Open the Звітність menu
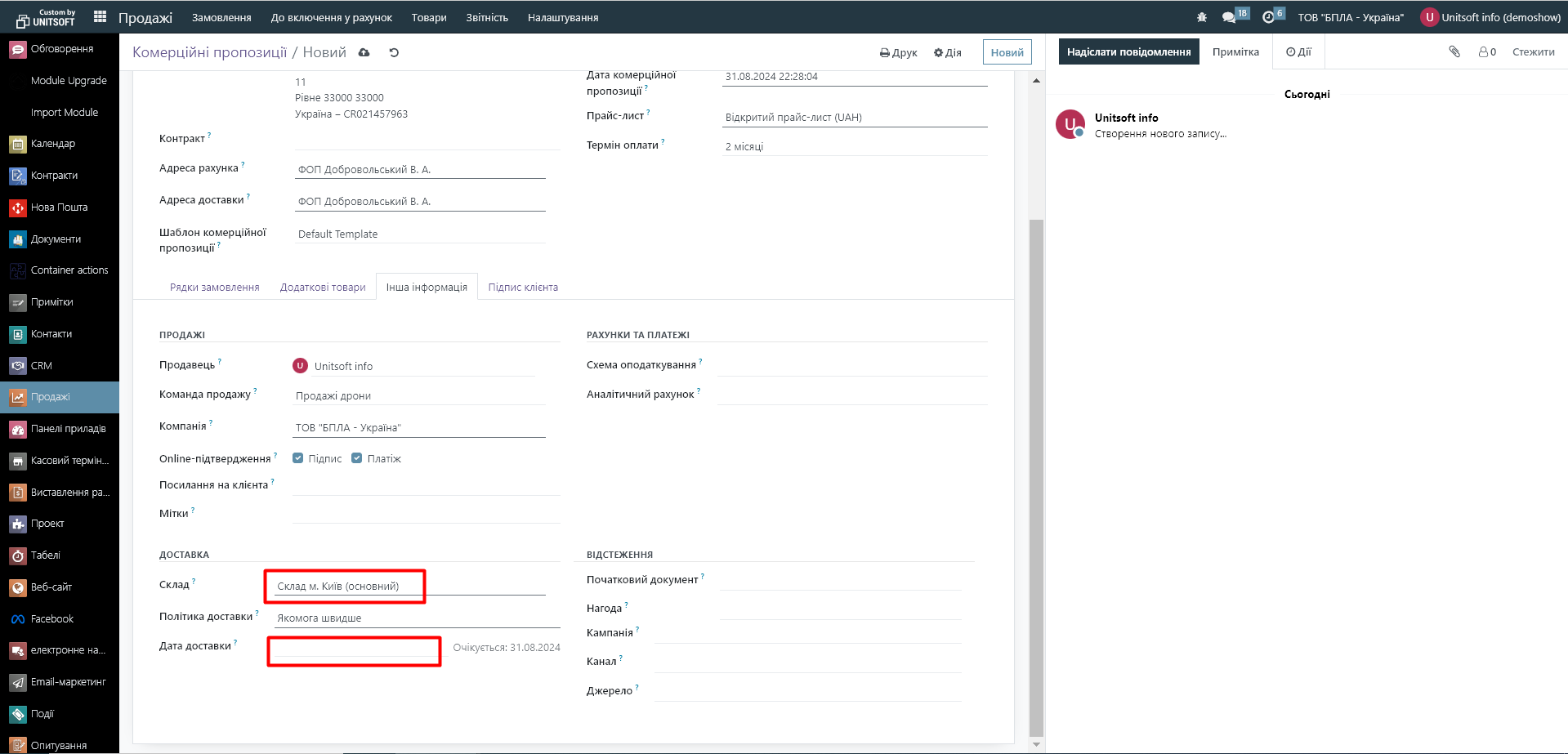The image size is (1568, 754). (487, 17)
